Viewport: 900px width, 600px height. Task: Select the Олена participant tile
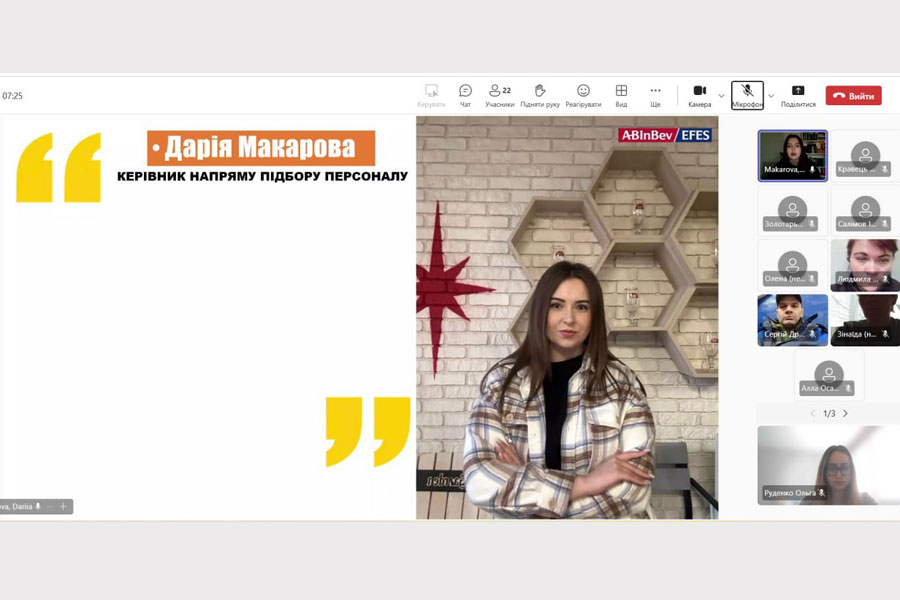793,265
